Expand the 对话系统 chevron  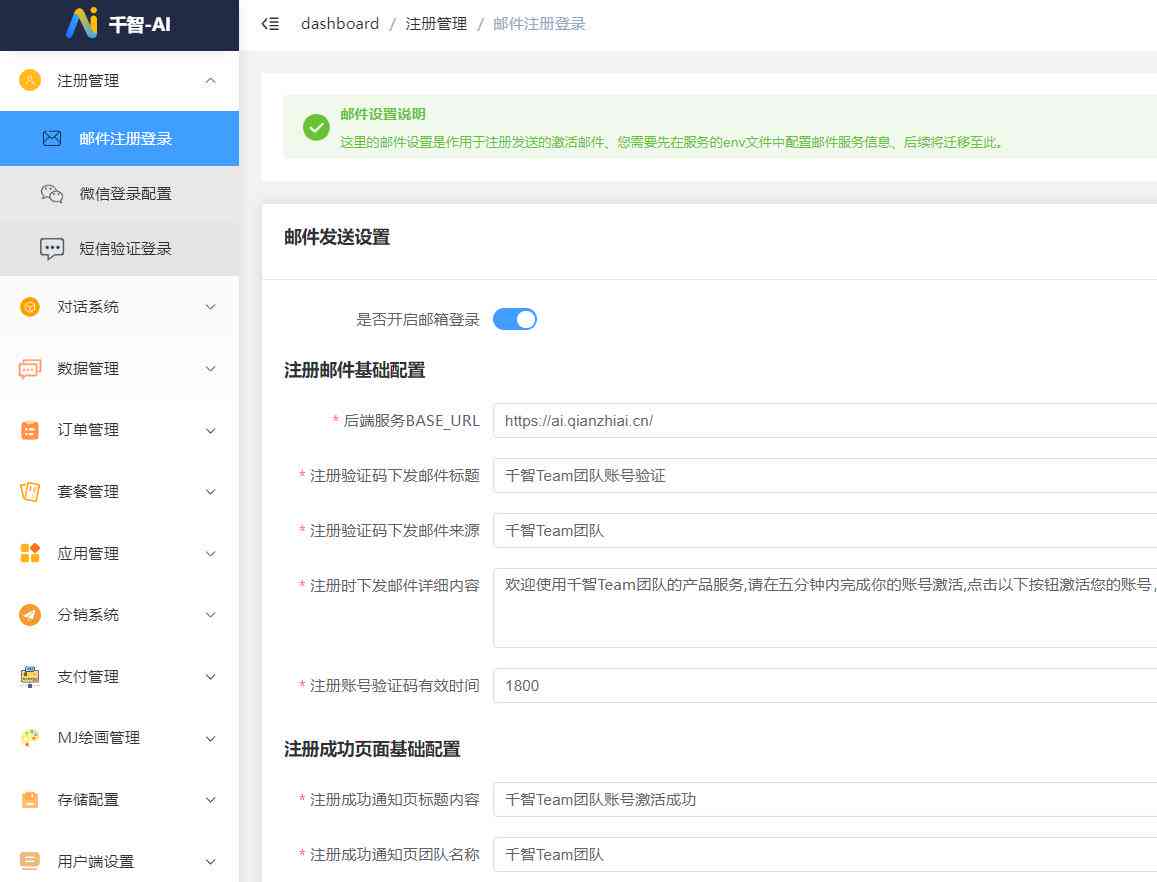point(210,306)
